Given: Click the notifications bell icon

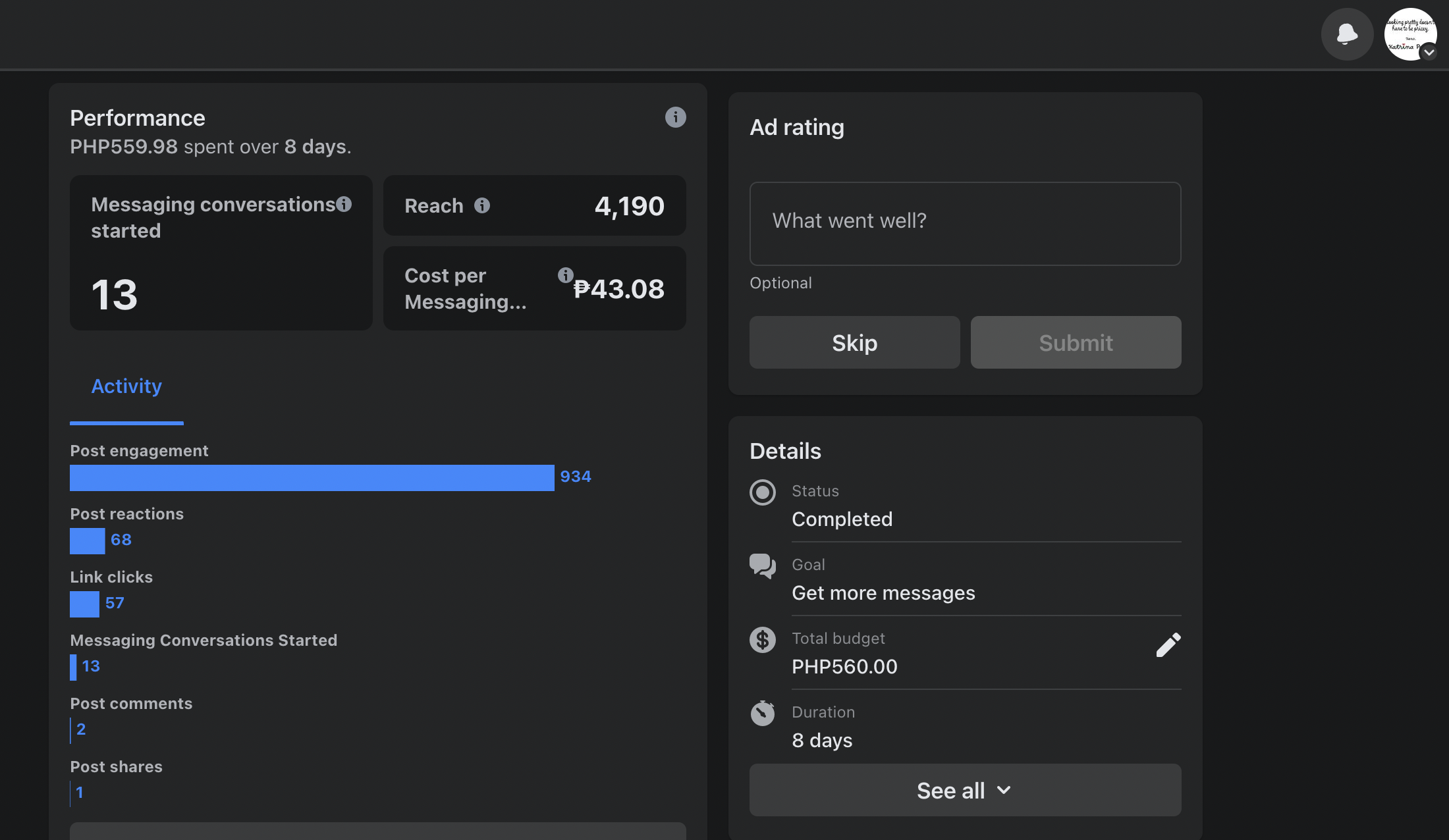Looking at the screenshot, I should 1347,34.
